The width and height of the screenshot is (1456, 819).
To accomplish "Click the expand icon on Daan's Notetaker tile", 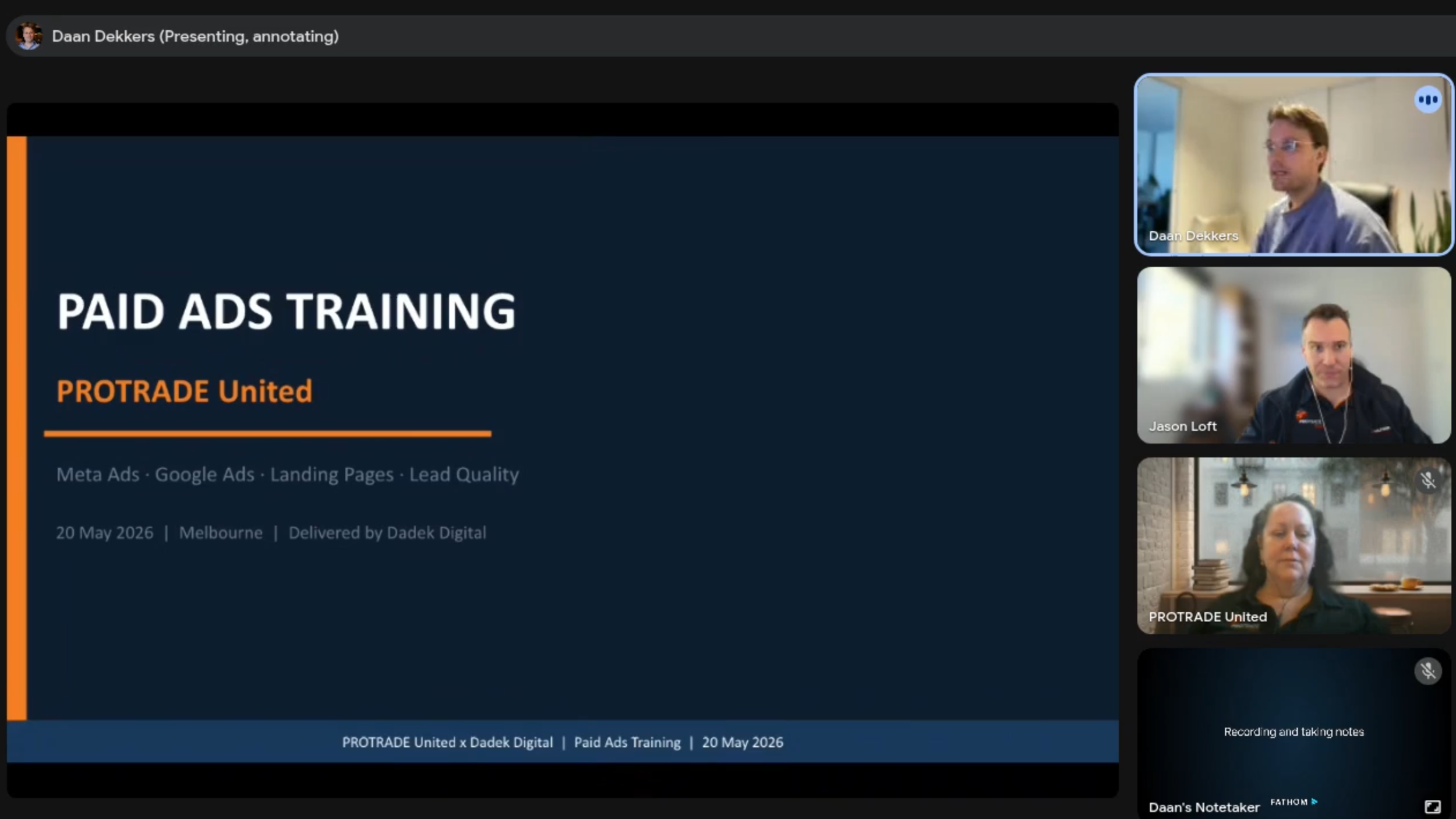I will tap(1432, 806).
